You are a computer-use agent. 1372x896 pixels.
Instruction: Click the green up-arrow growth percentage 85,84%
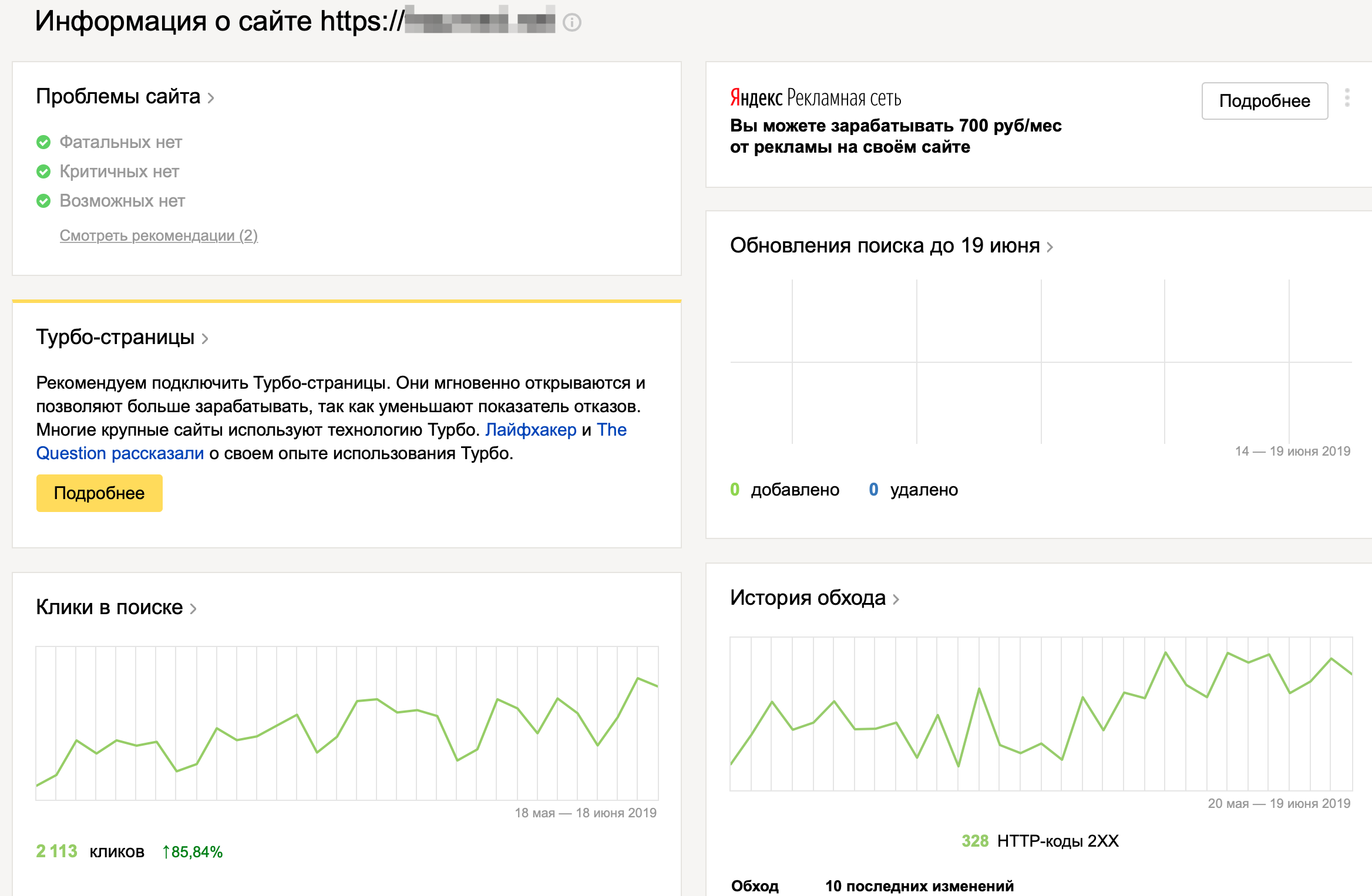[x=193, y=851]
